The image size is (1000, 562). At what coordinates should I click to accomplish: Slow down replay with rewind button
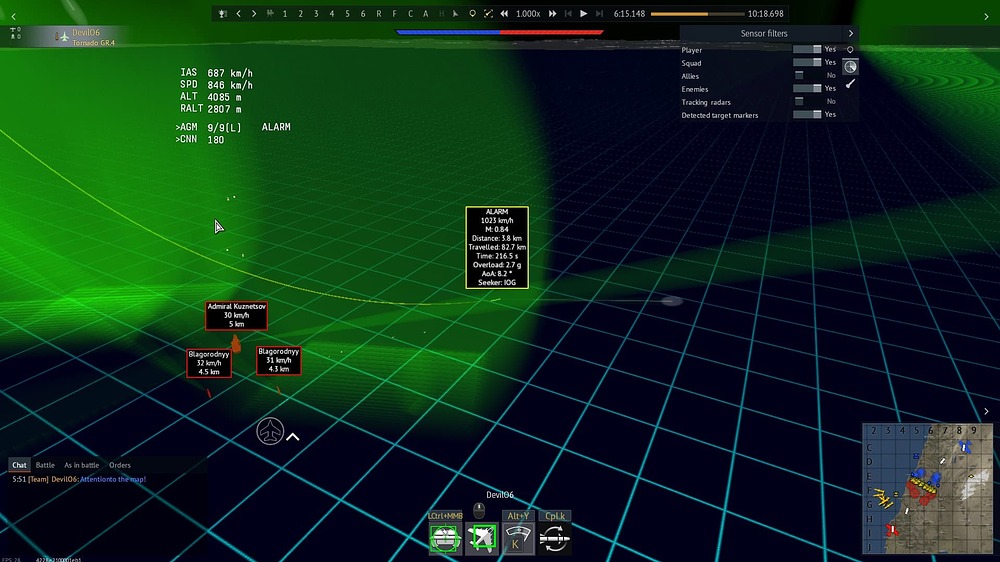tap(504, 13)
